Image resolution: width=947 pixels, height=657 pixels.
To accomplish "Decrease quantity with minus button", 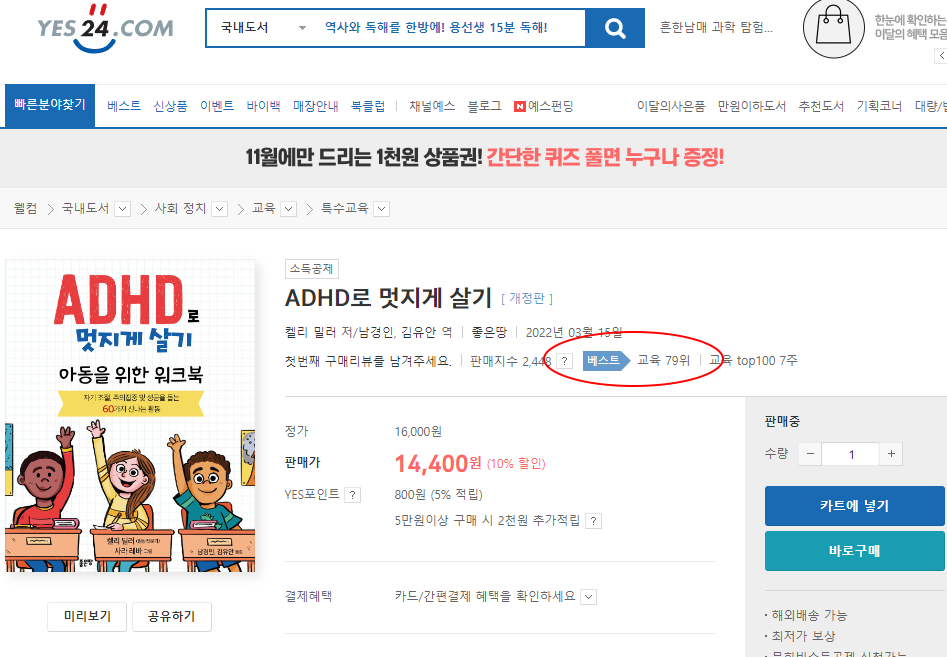I will pyautogui.click(x=810, y=454).
